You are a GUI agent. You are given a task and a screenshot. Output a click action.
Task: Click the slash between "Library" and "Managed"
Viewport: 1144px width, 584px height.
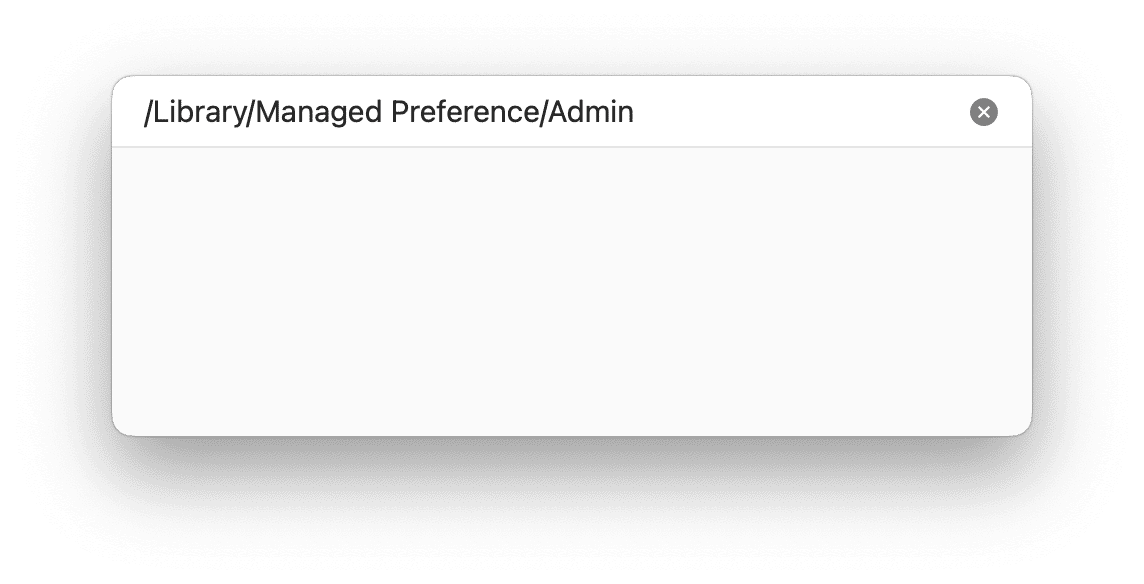(250, 113)
